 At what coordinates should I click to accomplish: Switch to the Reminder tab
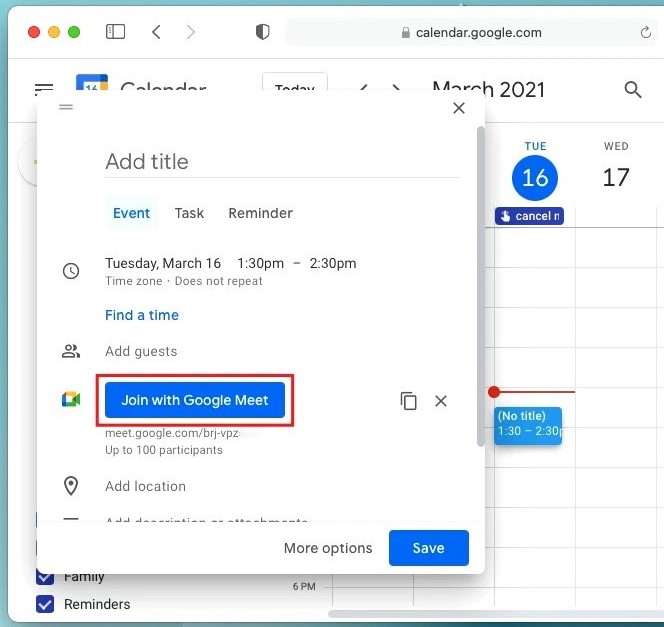pyautogui.click(x=260, y=213)
